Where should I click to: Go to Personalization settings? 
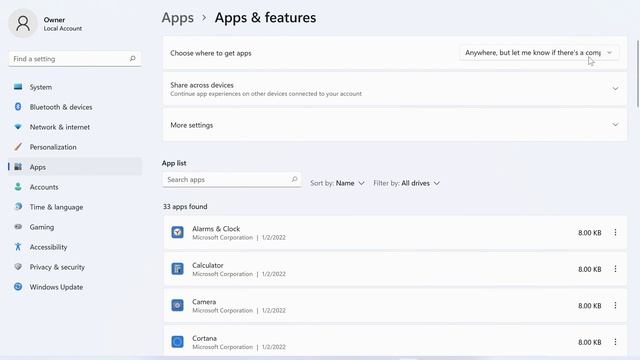tap(75, 147)
